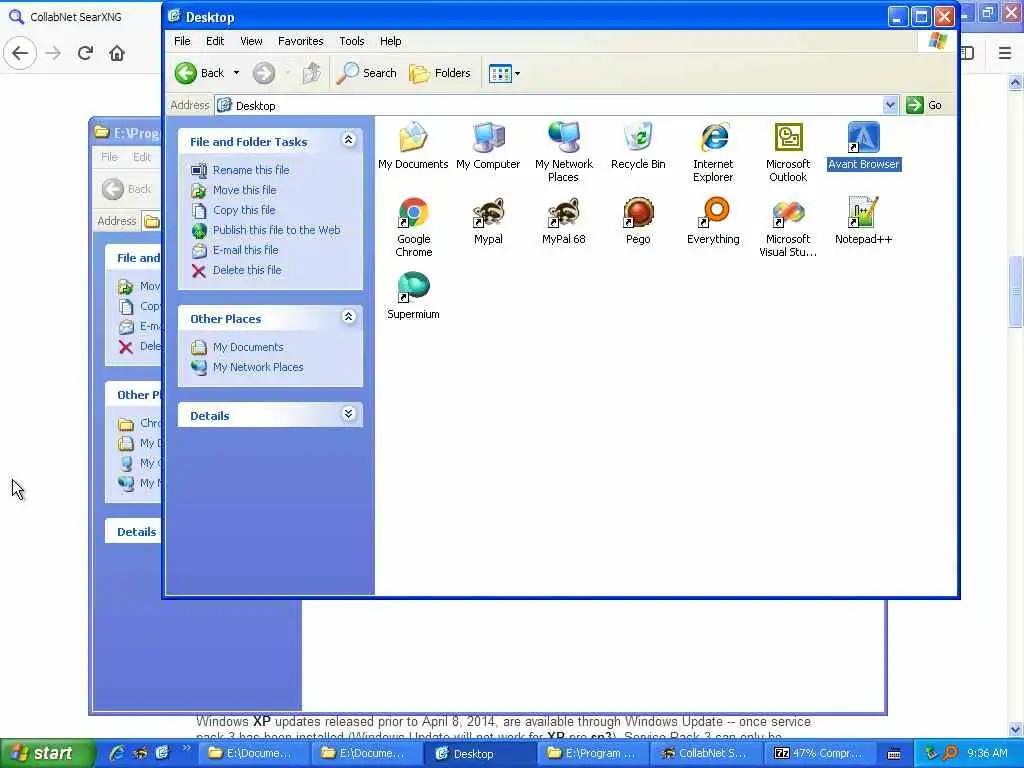1024x768 pixels.
Task: Click Publish this file to the Web
Action: click(276, 230)
